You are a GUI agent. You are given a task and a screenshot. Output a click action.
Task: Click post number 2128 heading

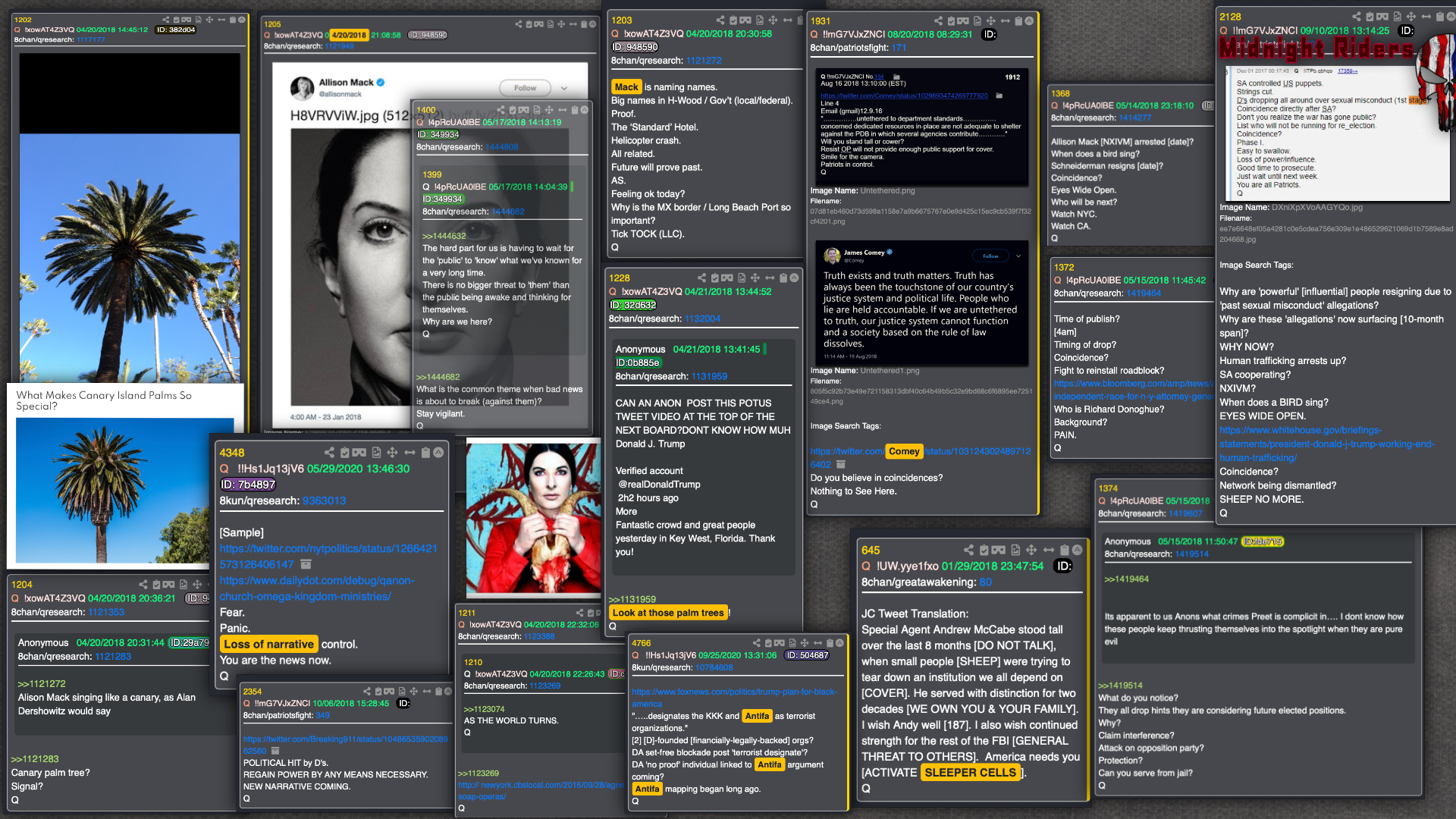tap(1230, 17)
